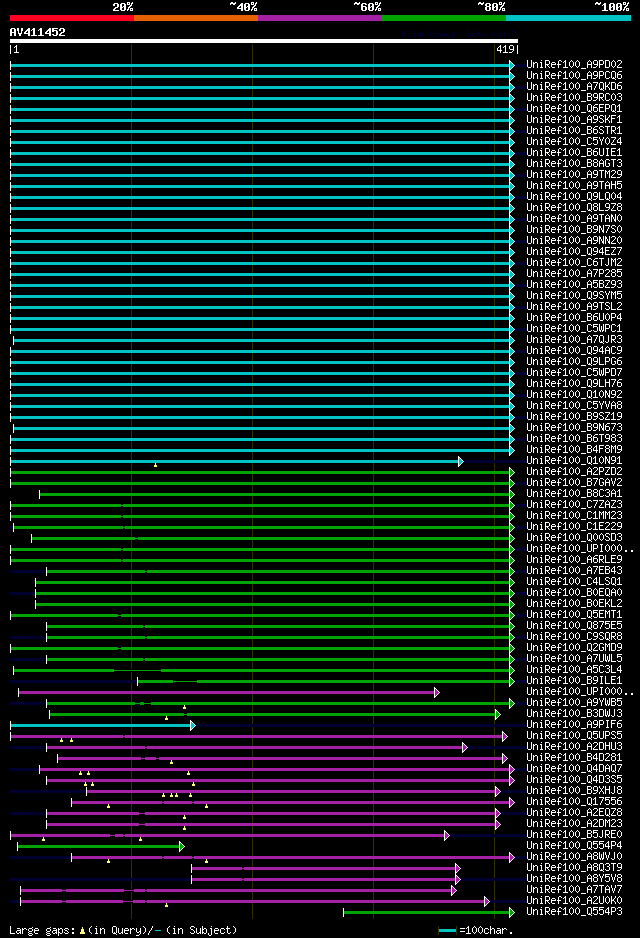Click the orange ~40% identity legend segment
This screenshot has height=938, width=640.
point(196,18)
